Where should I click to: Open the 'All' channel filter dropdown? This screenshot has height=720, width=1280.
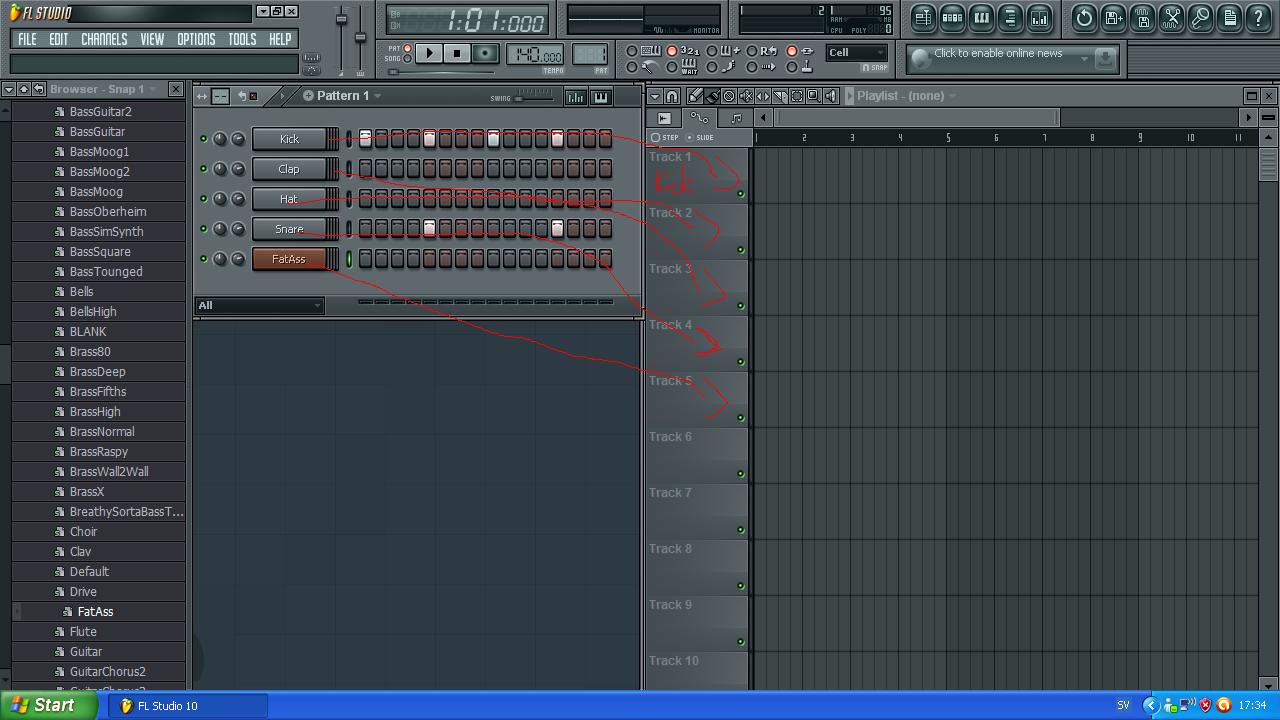[x=259, y=305]
